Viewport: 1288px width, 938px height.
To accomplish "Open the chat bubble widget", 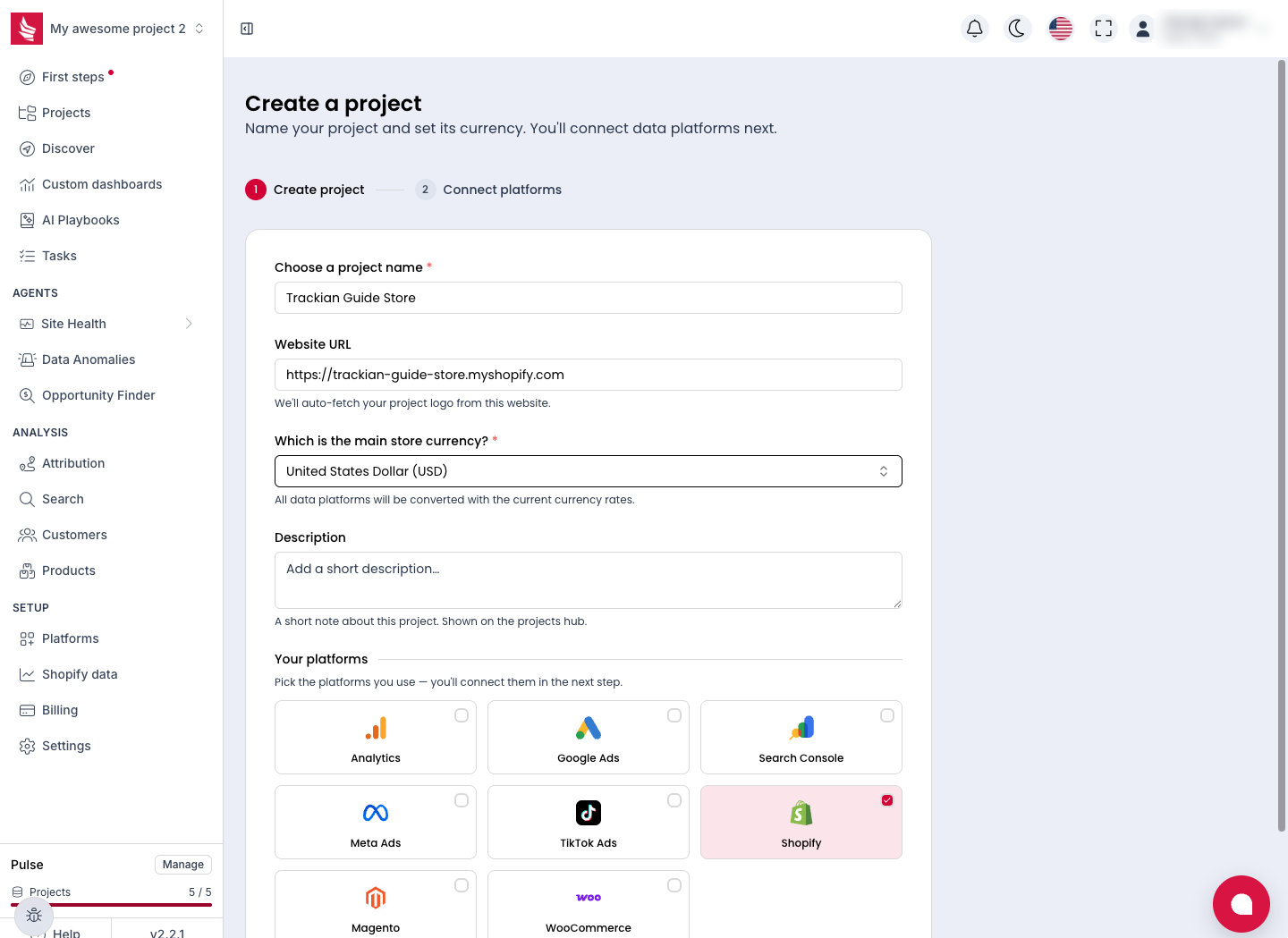I will (x=1241, y=904).
